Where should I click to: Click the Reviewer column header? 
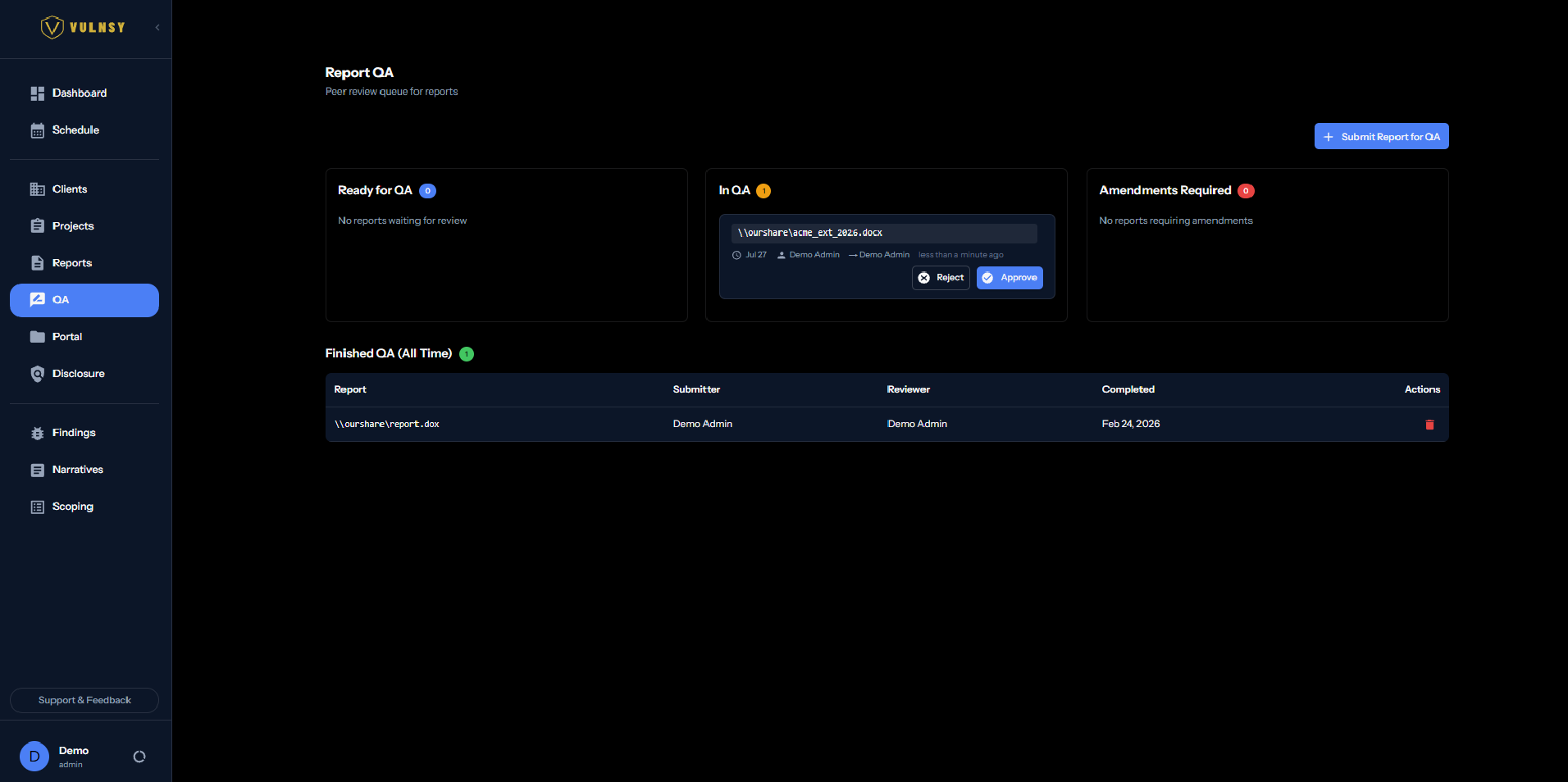pos(909,389)
